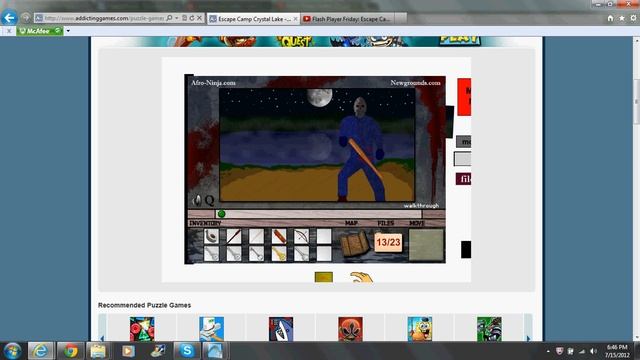Refresh the page using the reload icon
640x360 pixels.
(x=192, y=18)
